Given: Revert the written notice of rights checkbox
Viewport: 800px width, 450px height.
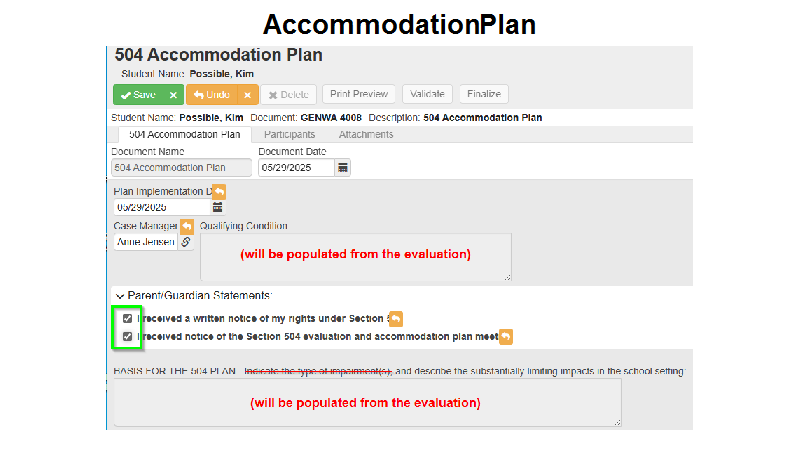Looking at the screenshot, I should (395, 319).
